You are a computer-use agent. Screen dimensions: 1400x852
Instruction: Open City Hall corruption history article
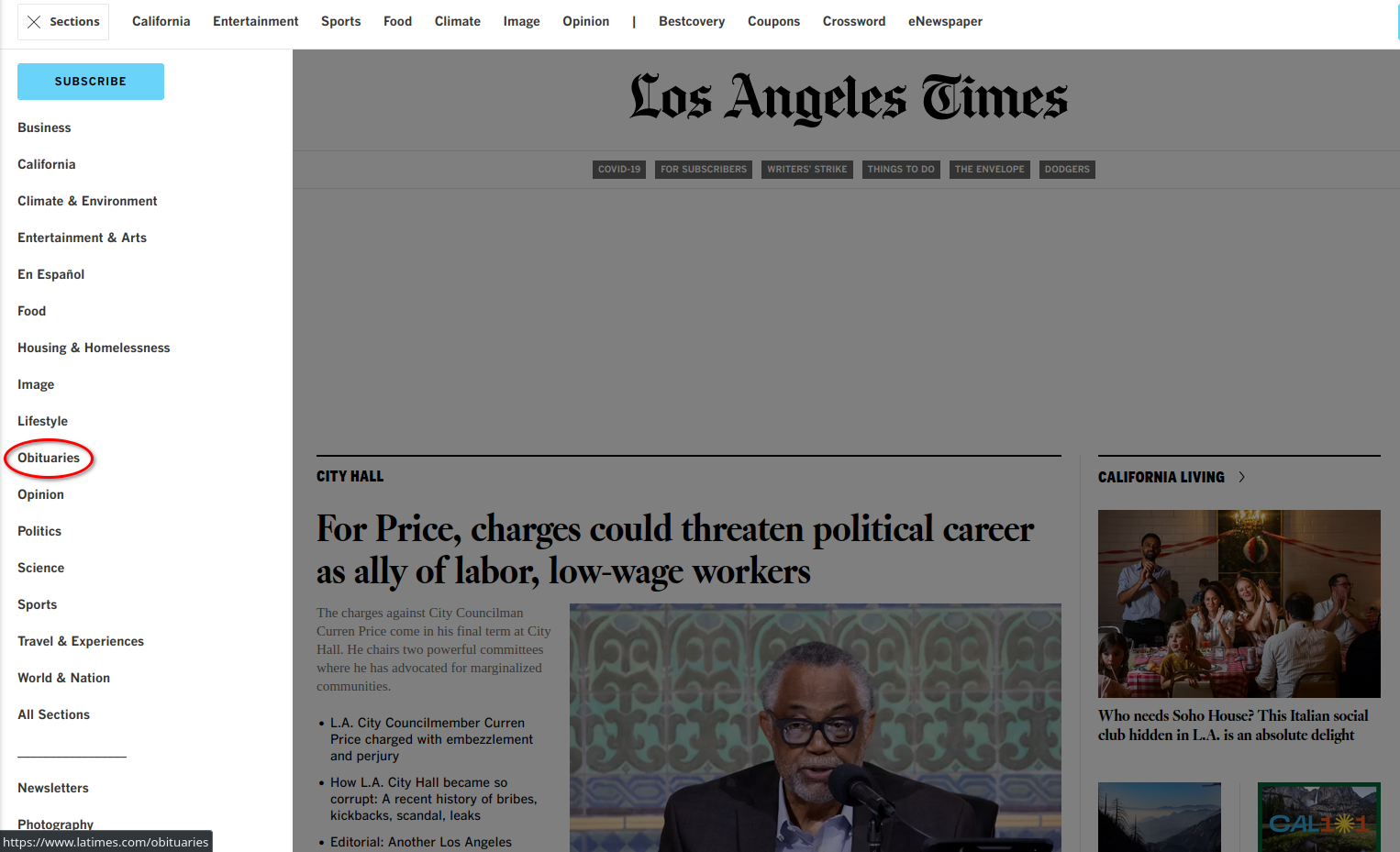pos(434,799)
